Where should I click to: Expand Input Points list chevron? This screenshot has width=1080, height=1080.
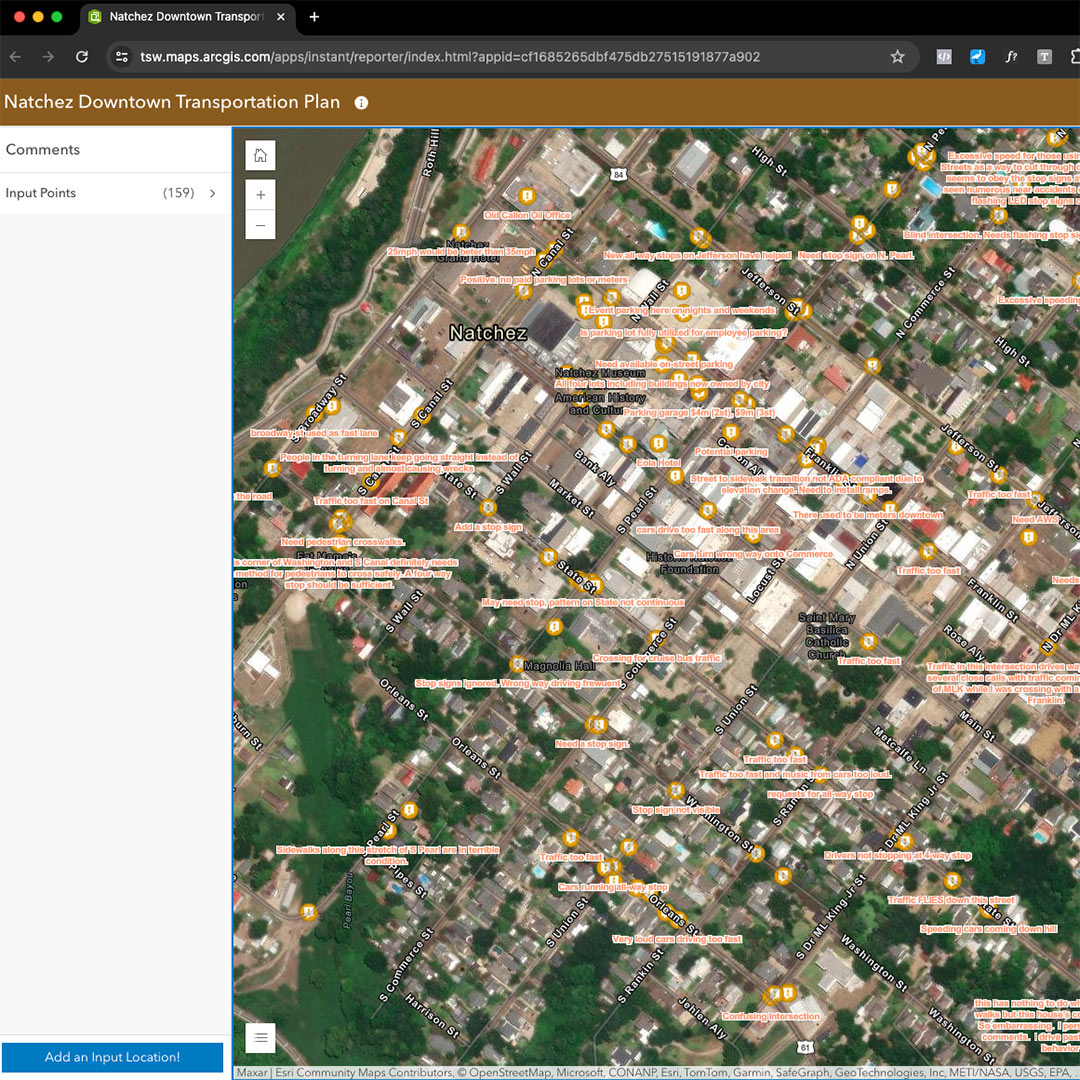[212, 193]
